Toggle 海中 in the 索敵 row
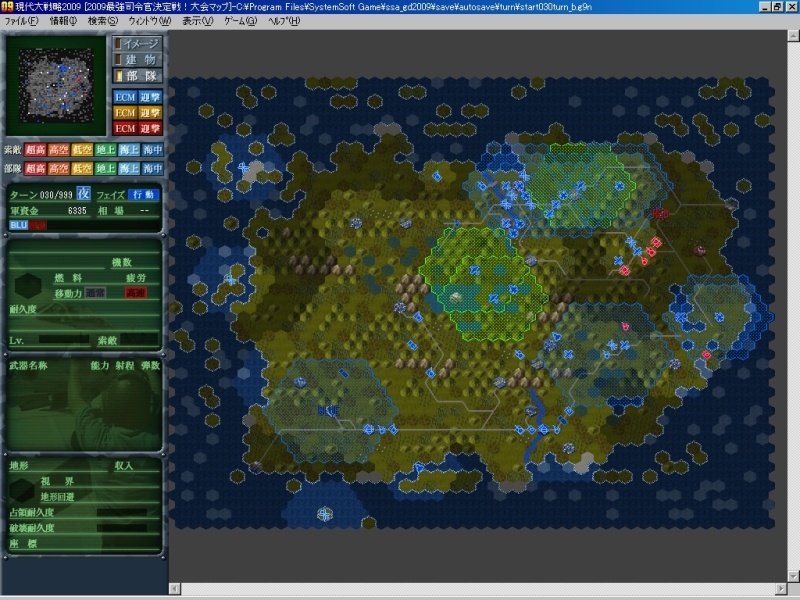Image resolution: width=800 pixels, height=600 pixels. pyautogui.click(x=153, y=149)
